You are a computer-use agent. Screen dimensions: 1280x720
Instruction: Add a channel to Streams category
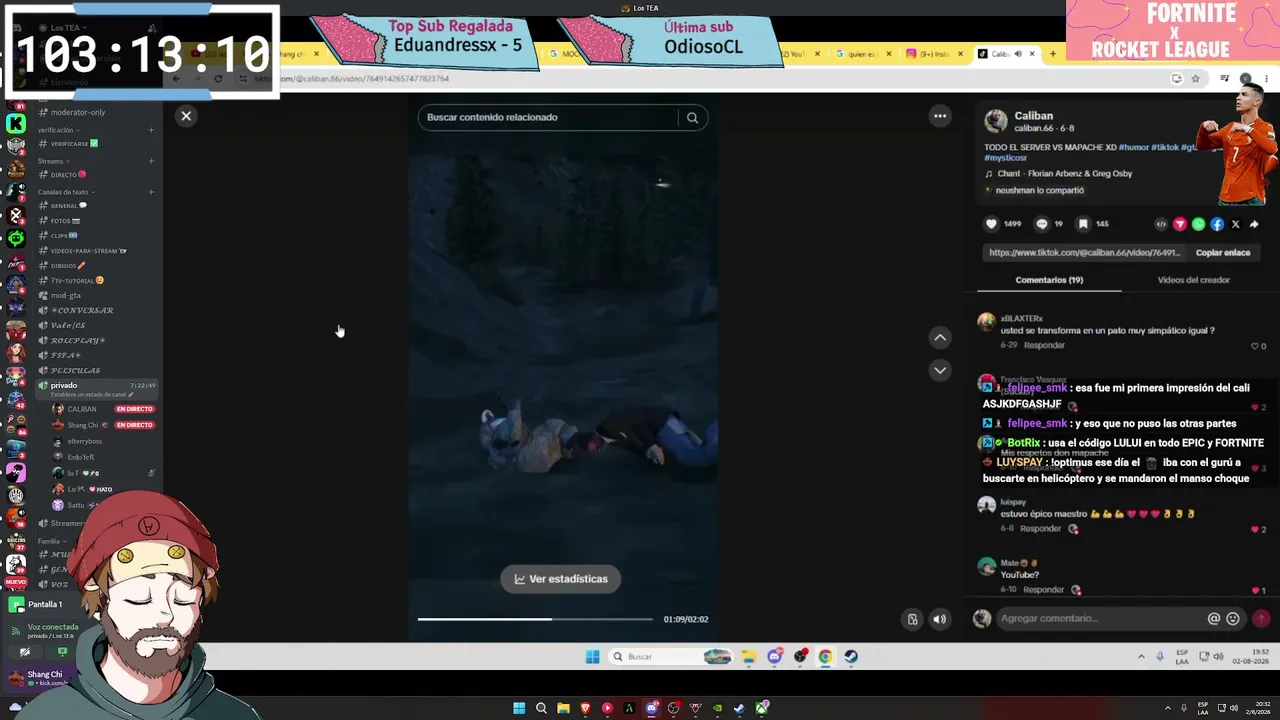click(151, 161)
